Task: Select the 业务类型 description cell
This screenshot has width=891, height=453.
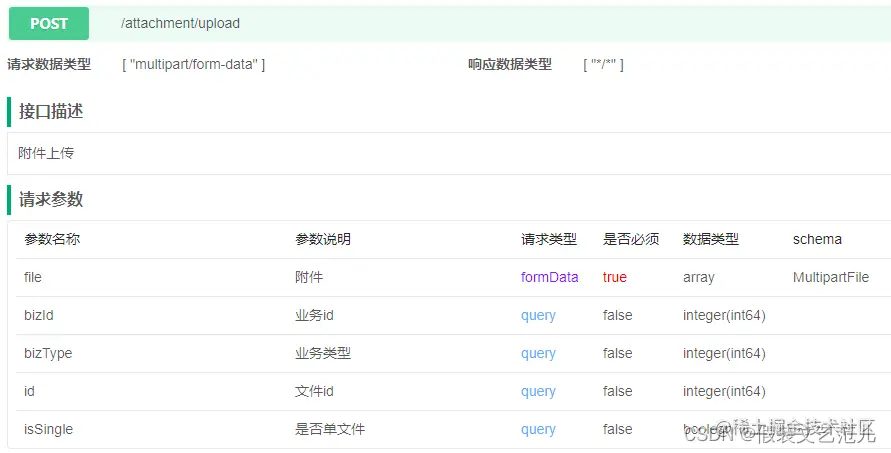Action: click(x=323, y=354)
